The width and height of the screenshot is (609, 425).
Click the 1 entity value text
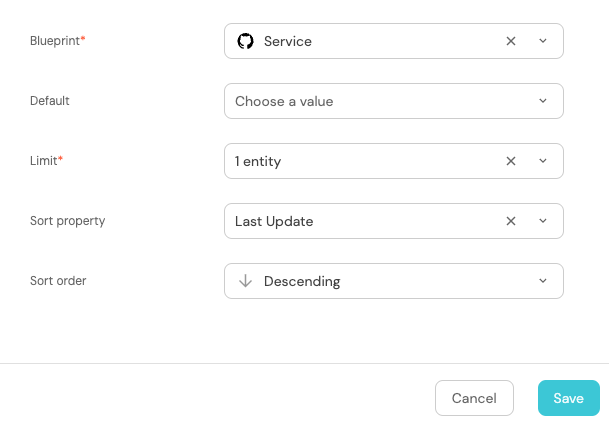[258, 161]
